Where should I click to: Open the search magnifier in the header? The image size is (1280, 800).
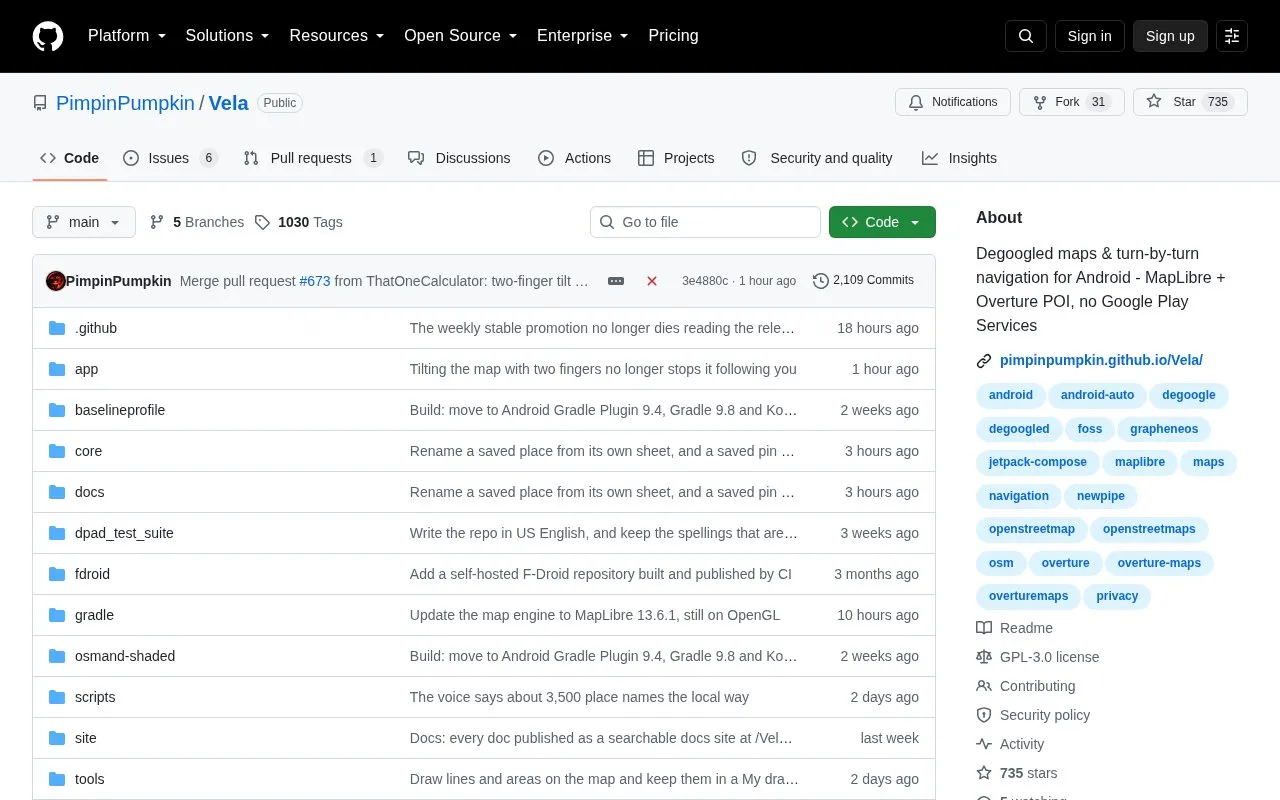(x=1026, y=36)
